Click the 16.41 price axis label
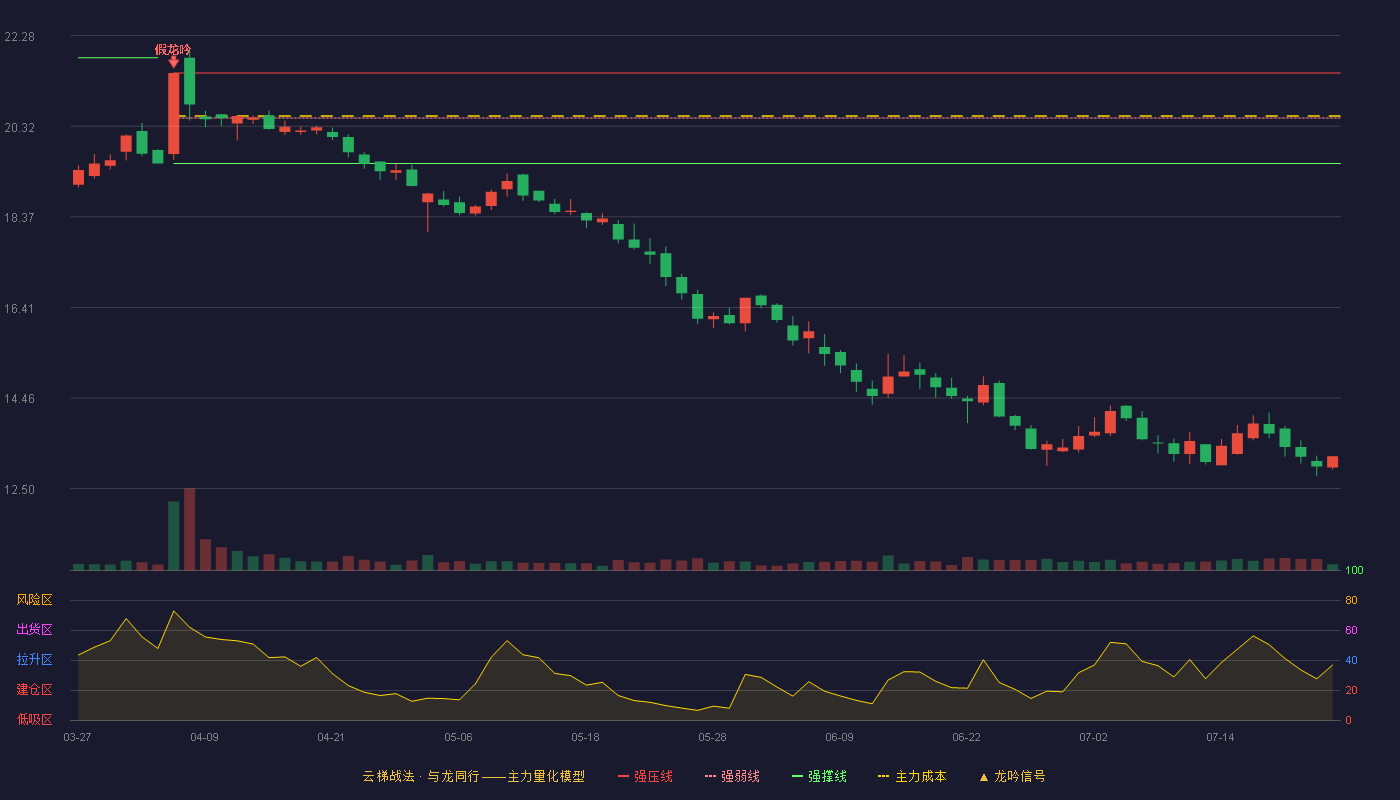 tap(20, 309)
